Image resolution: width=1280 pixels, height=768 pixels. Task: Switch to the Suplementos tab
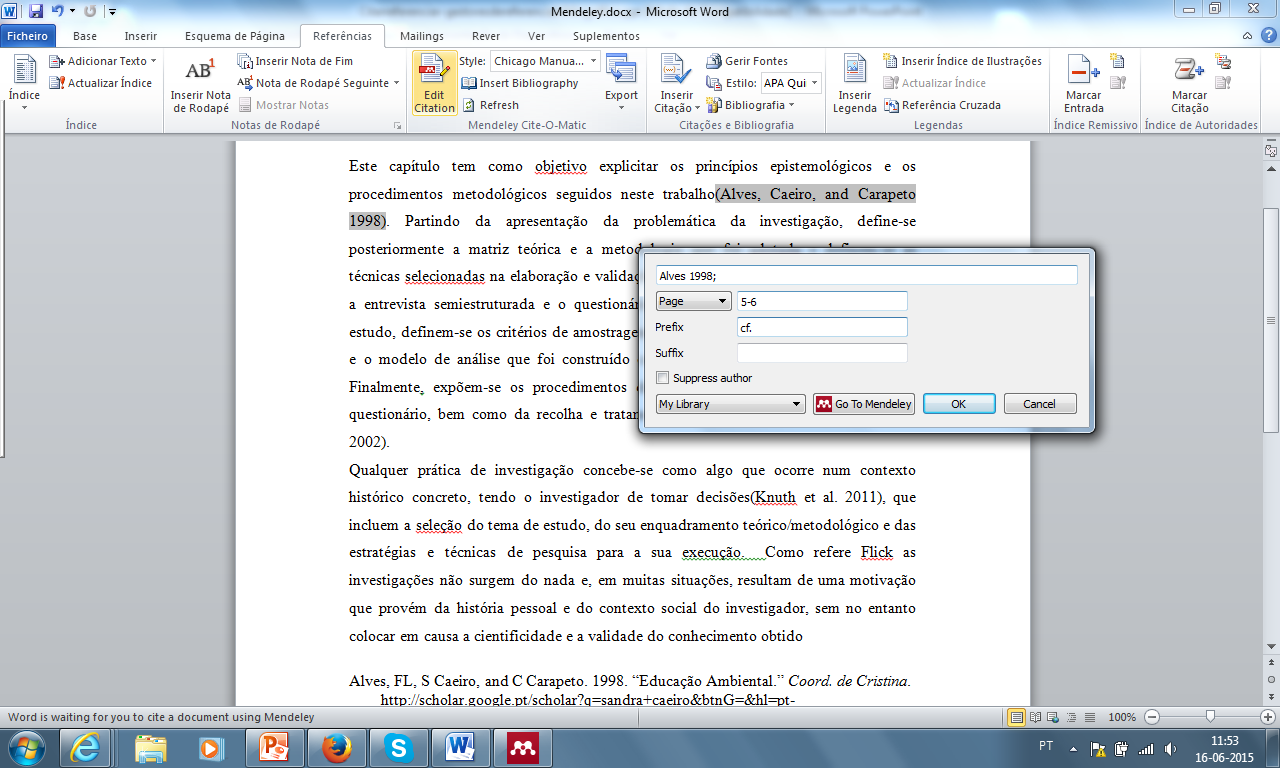[607, 36]
